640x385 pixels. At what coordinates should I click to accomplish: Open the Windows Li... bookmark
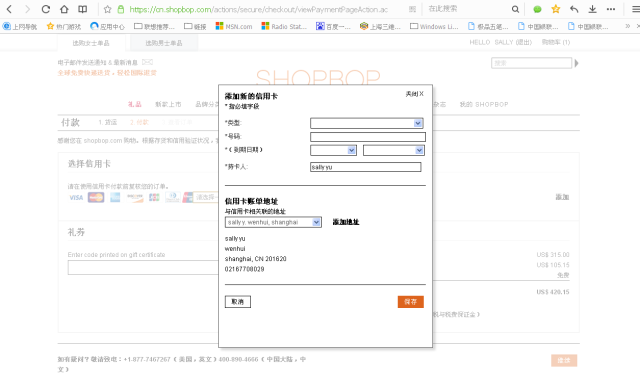434,27
